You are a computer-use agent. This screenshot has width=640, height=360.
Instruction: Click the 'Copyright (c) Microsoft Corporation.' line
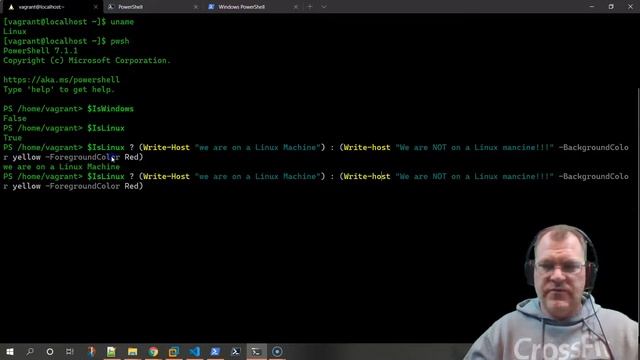coord(87,60)
